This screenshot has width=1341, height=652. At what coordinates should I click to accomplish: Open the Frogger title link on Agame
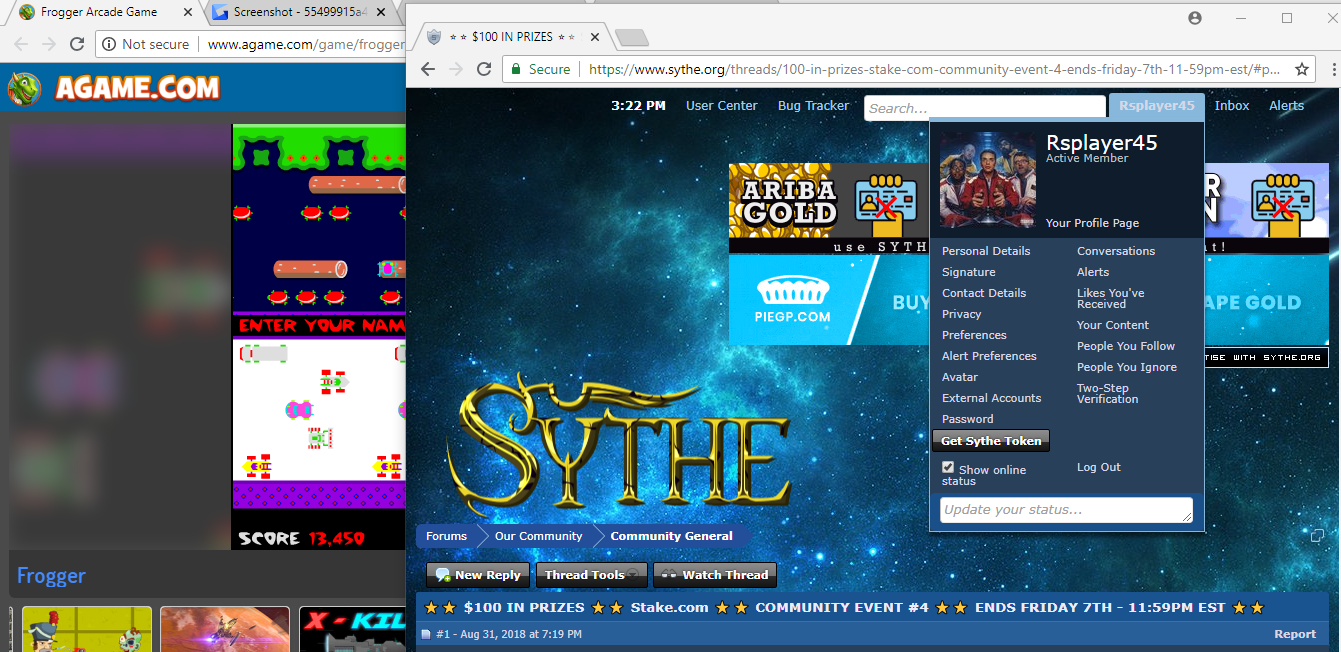point(51,576)
